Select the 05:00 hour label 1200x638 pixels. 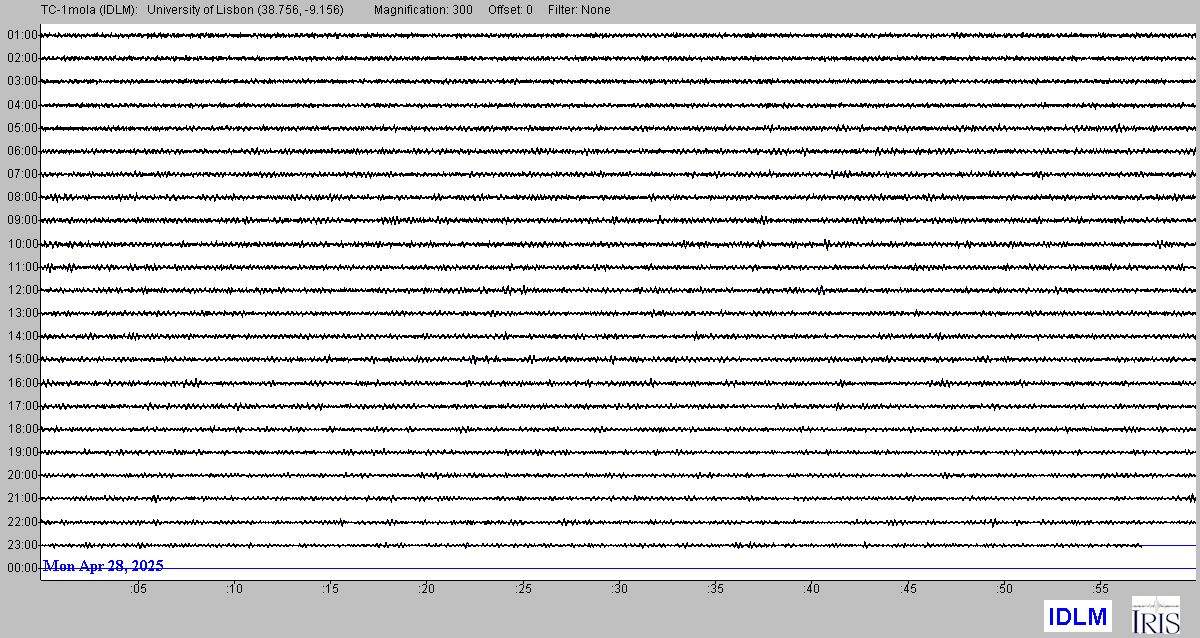[x=22, y=128]
